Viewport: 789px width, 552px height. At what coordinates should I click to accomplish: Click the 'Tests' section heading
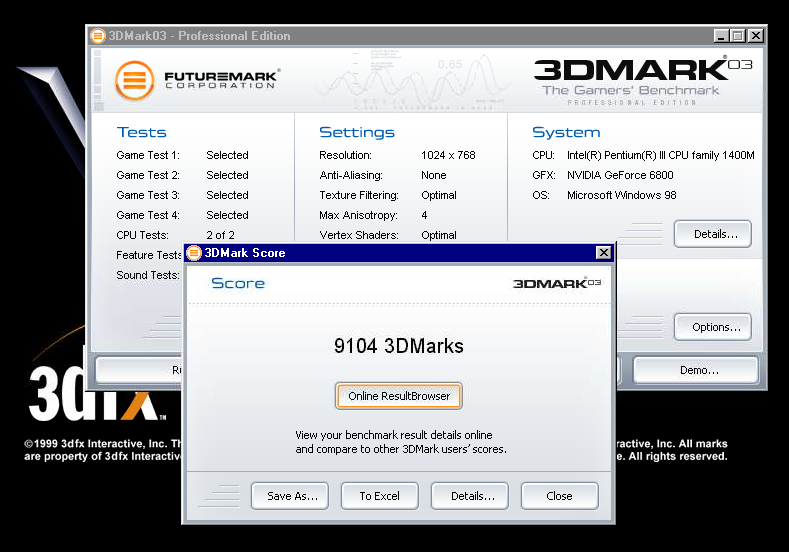(141, 132)
